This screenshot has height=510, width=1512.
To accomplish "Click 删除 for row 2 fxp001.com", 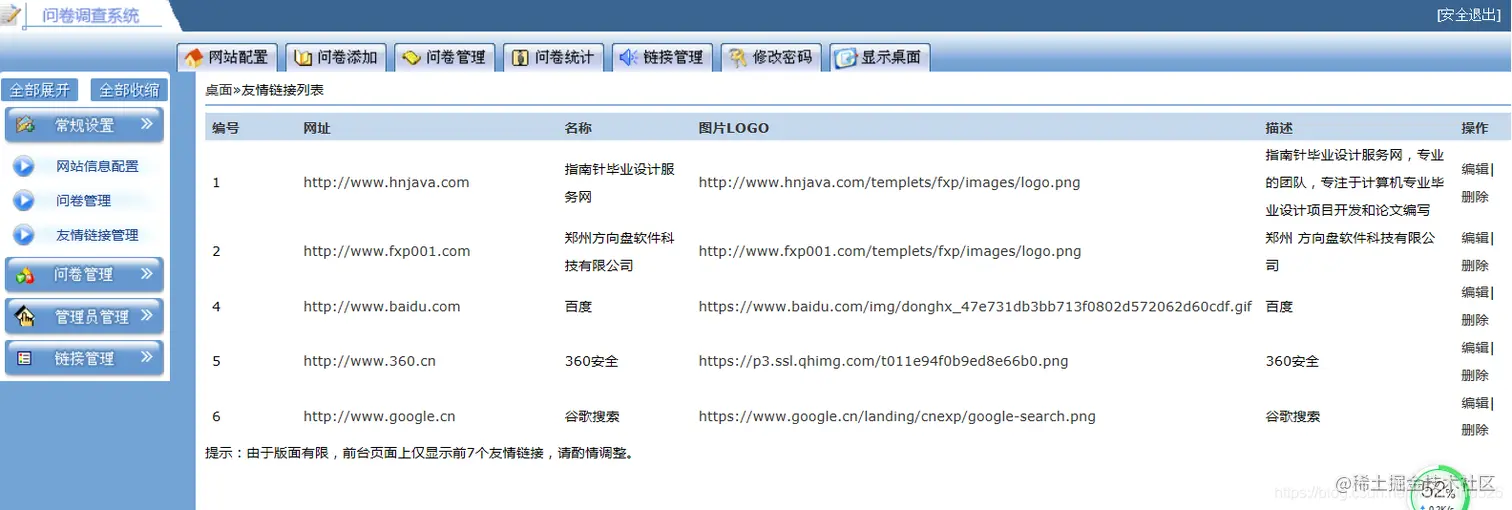I will click(1475, 266).
